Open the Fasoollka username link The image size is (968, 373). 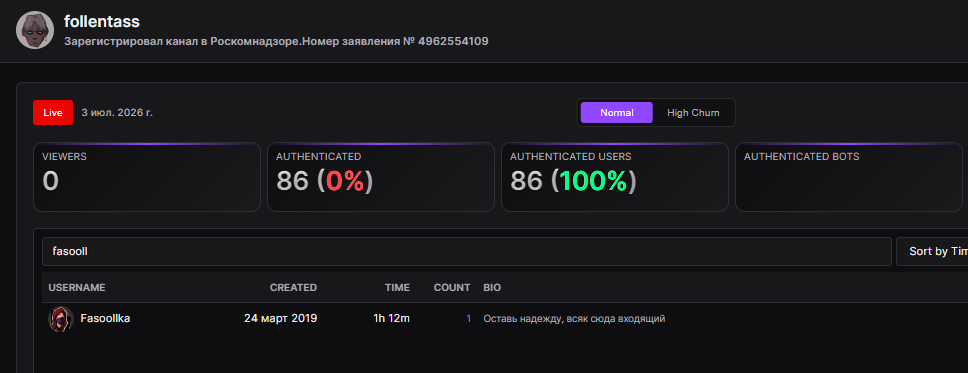[x=105, y=319]
